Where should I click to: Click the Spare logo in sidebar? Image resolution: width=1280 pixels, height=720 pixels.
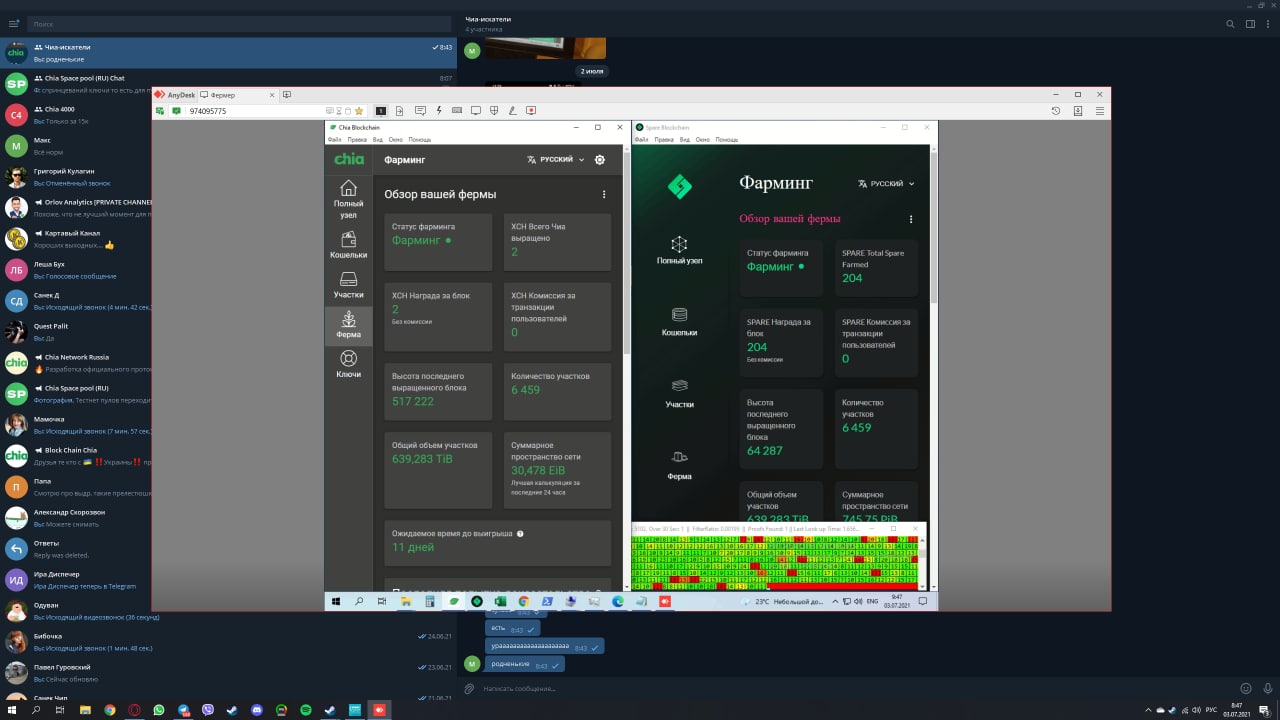coord(679,186)
